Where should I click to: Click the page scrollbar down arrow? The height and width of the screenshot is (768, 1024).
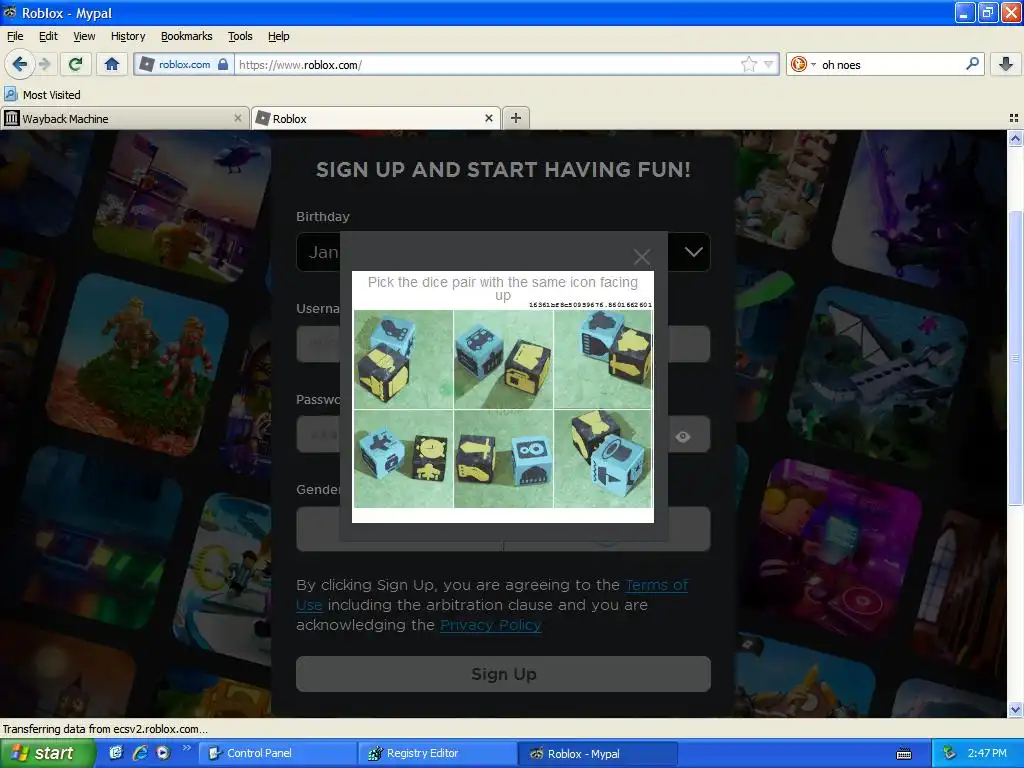tap(1015, 709)
